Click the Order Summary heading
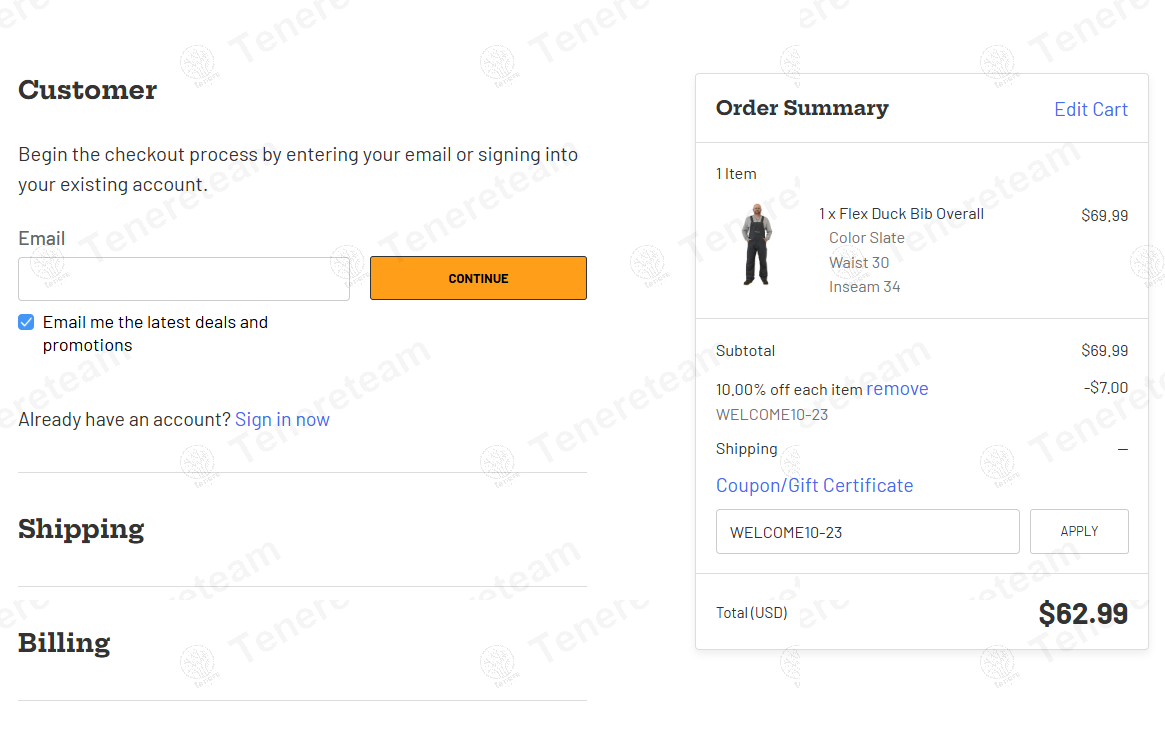 [x=802, y=108]
